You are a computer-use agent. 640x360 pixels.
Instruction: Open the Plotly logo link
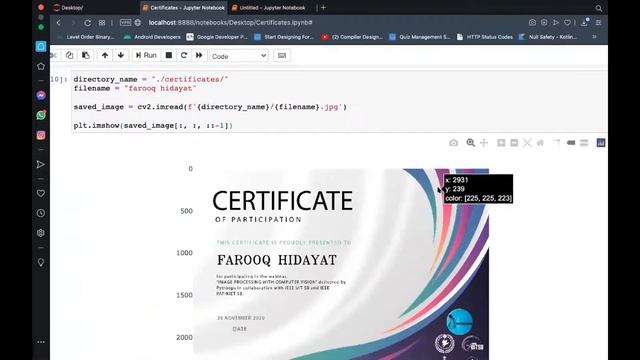coord(601,142)
